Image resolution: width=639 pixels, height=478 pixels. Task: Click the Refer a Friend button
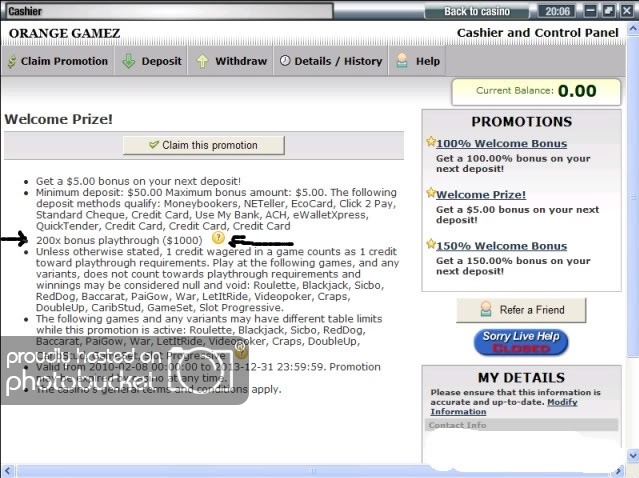(x=521, y=310)
